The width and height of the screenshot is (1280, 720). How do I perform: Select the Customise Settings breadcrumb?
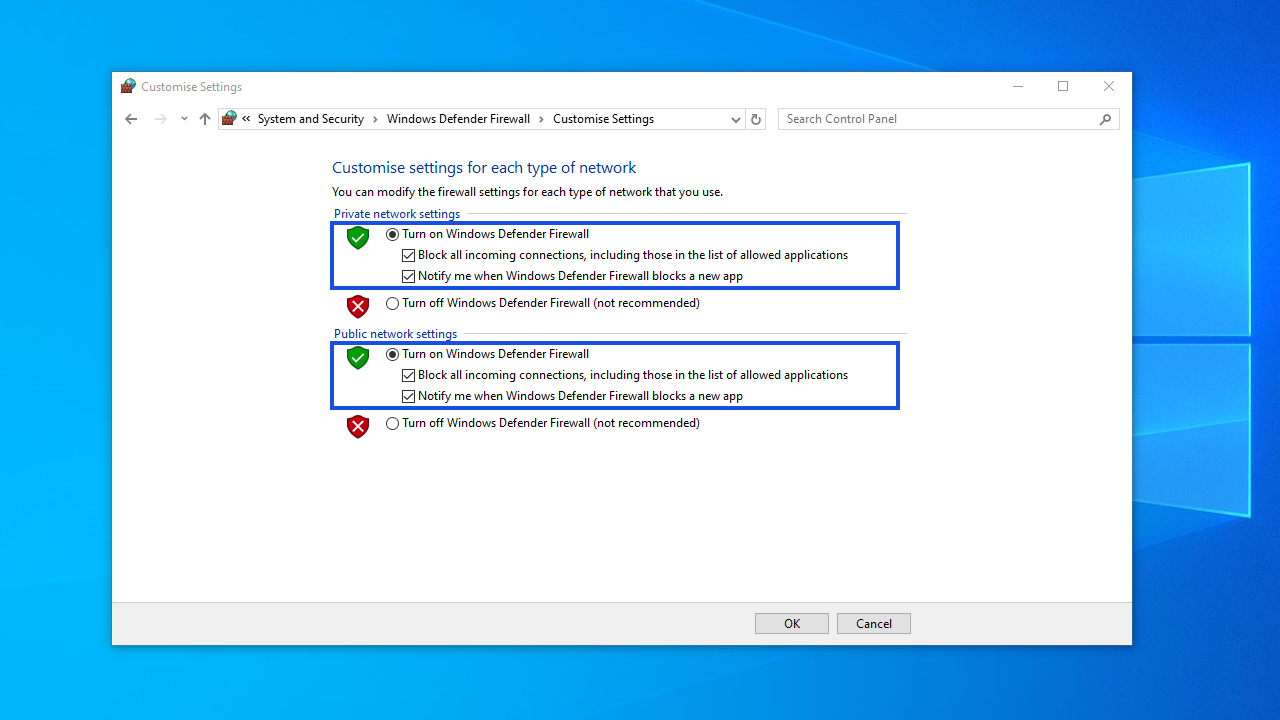point(603,119)
